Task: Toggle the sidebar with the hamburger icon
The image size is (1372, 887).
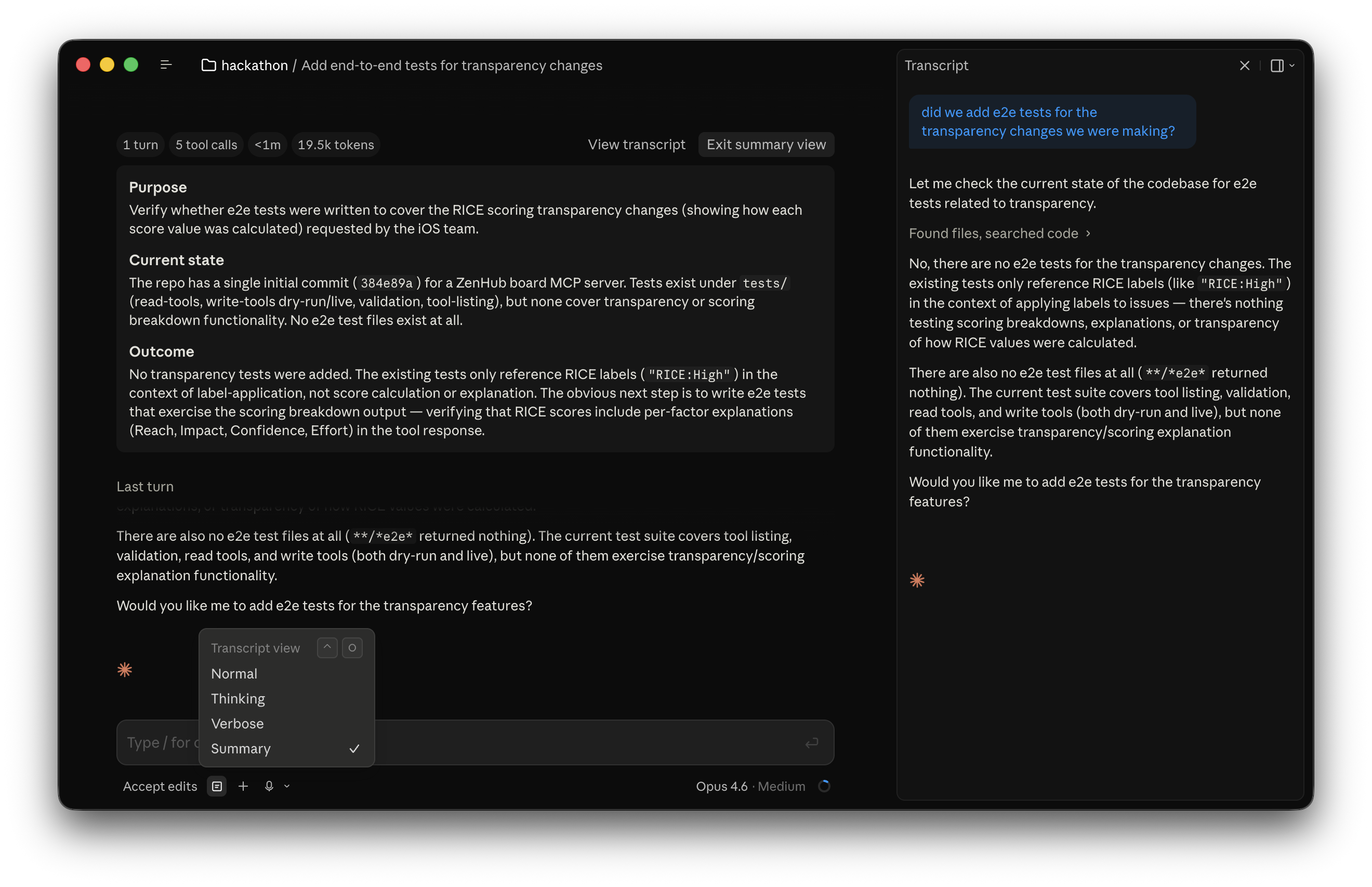Action: click(166, 64)
